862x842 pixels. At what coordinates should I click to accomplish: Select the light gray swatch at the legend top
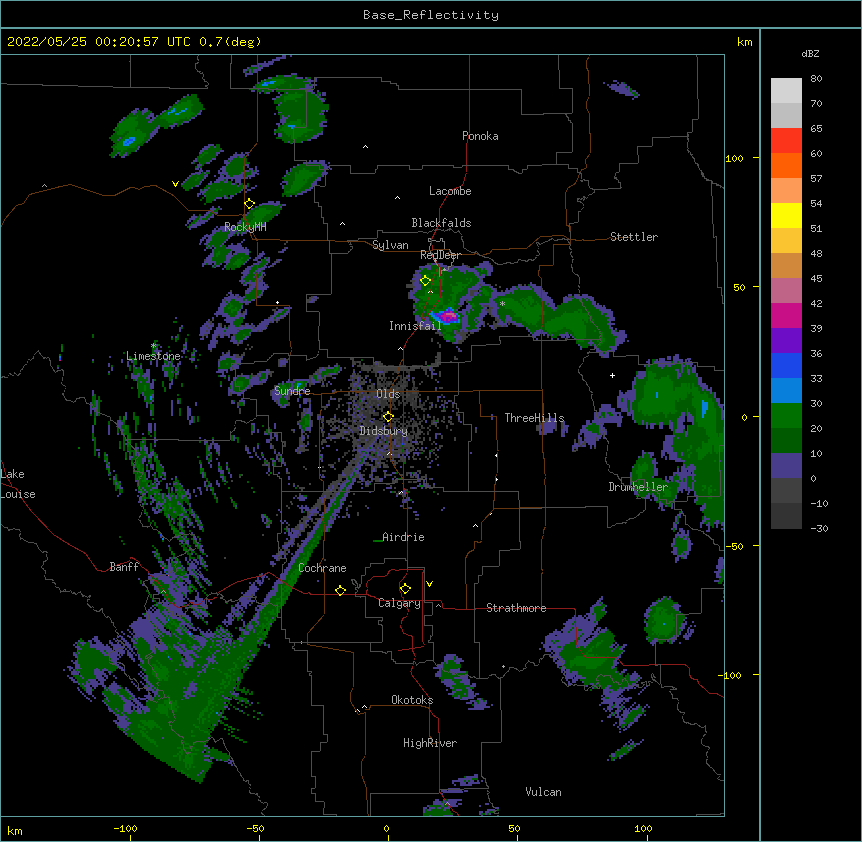[786, 90]
